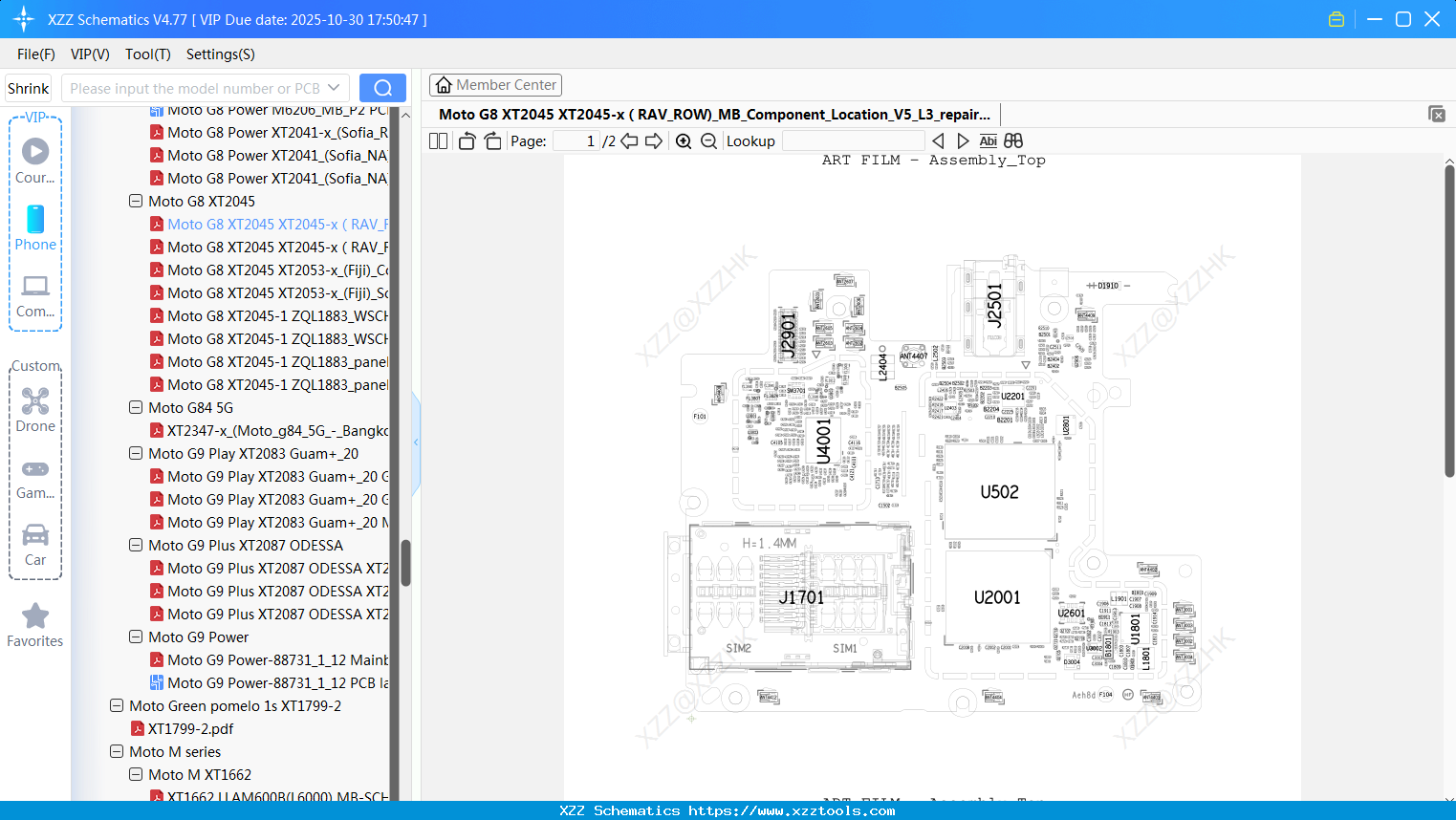Open Moto G8 XT2045 XT2053-x_(Fiji)_Cc file
This screenshot has width=1456, height=820.
[x=277, y=270]
